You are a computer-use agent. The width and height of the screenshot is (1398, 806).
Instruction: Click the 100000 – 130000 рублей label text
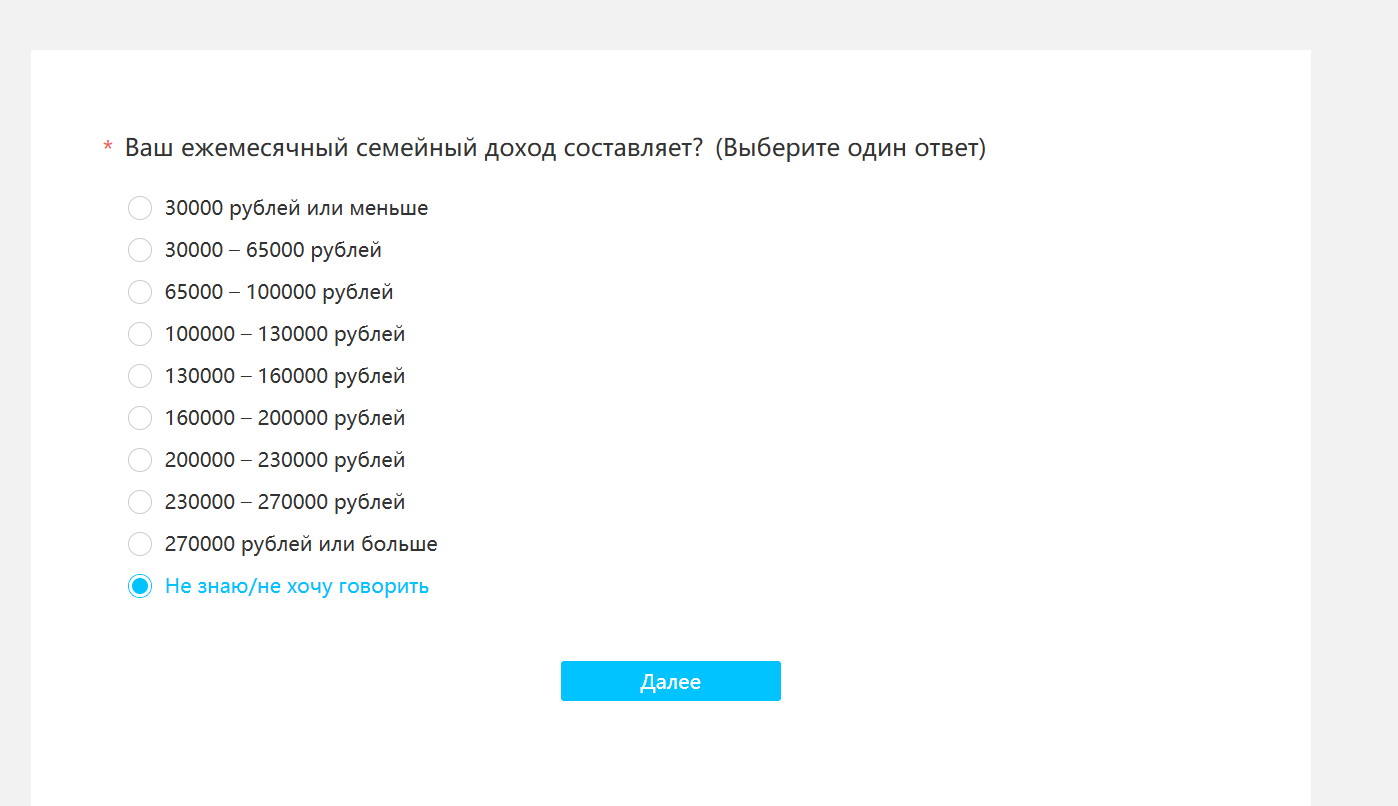click(x=285, y=334)
